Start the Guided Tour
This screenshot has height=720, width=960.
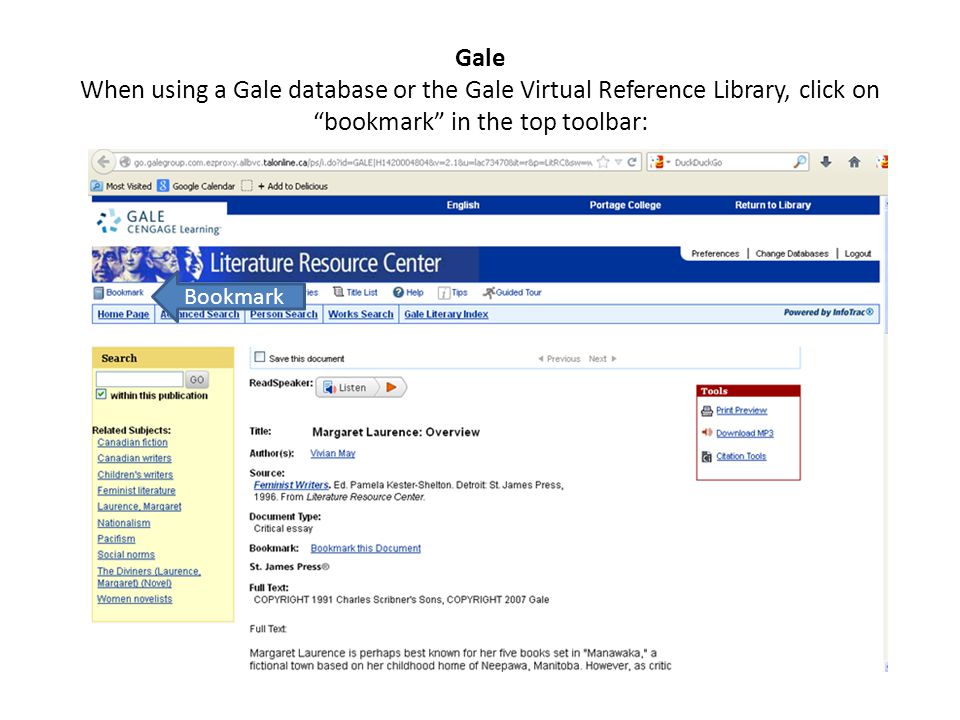pos(512,293)
